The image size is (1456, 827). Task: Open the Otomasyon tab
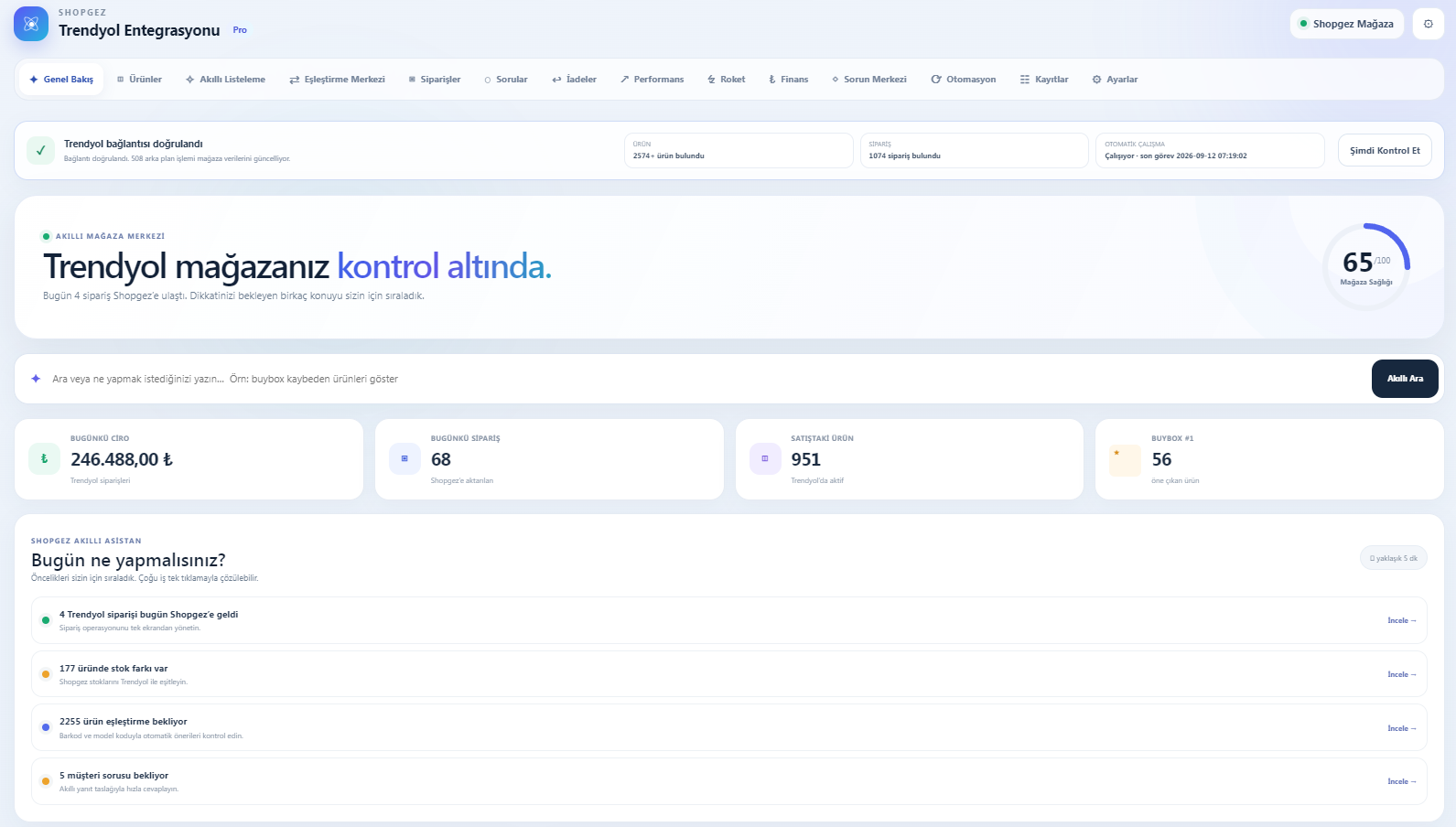(964, 80)
